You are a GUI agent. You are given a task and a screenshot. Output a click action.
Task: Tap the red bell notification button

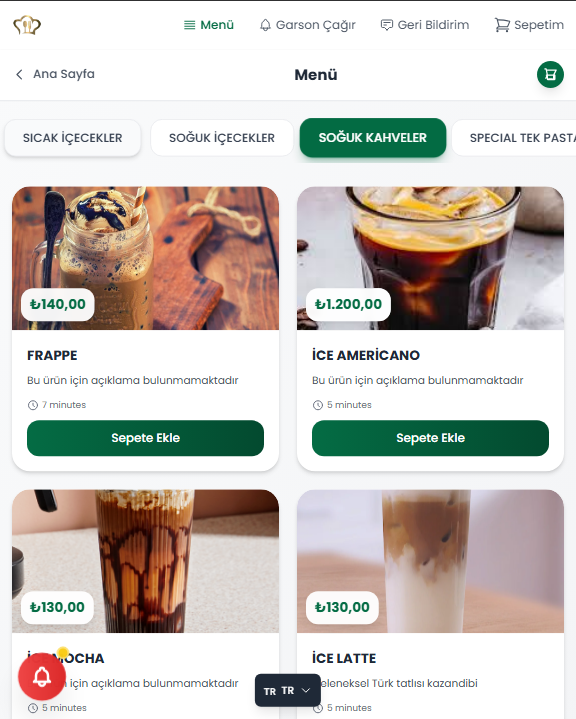[x=42, y=676]
